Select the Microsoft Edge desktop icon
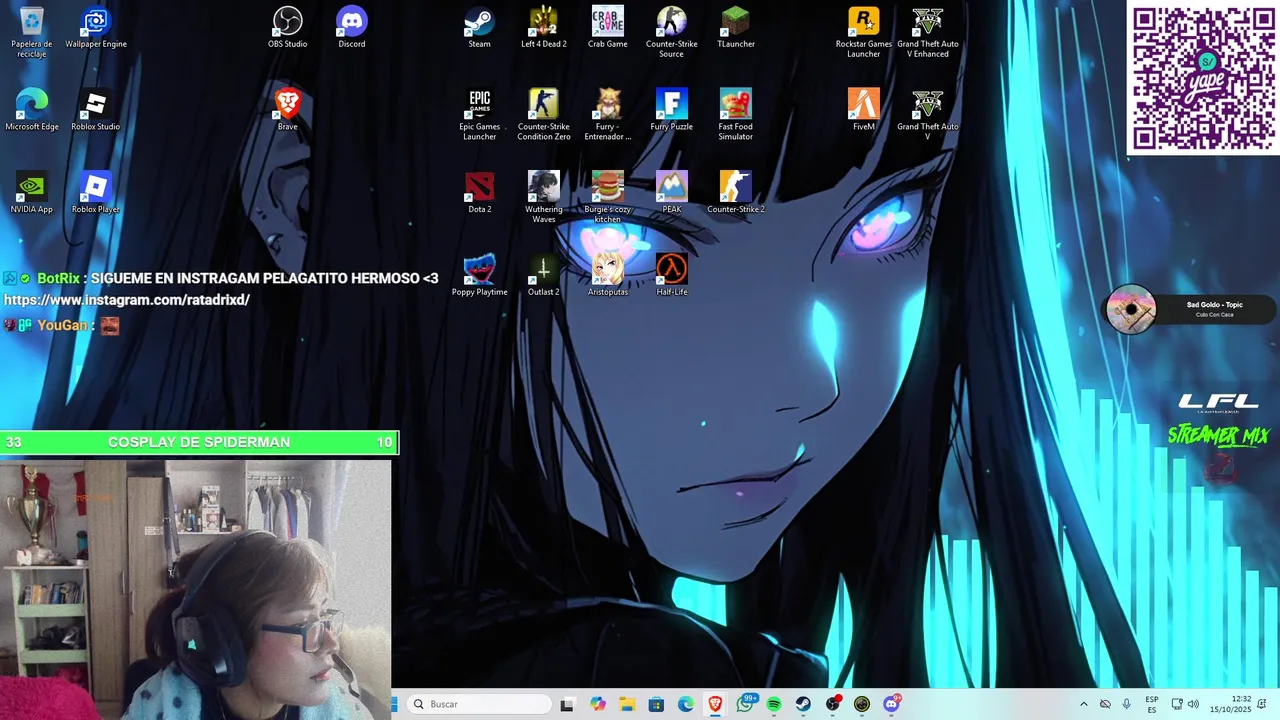 click(32, 110)
